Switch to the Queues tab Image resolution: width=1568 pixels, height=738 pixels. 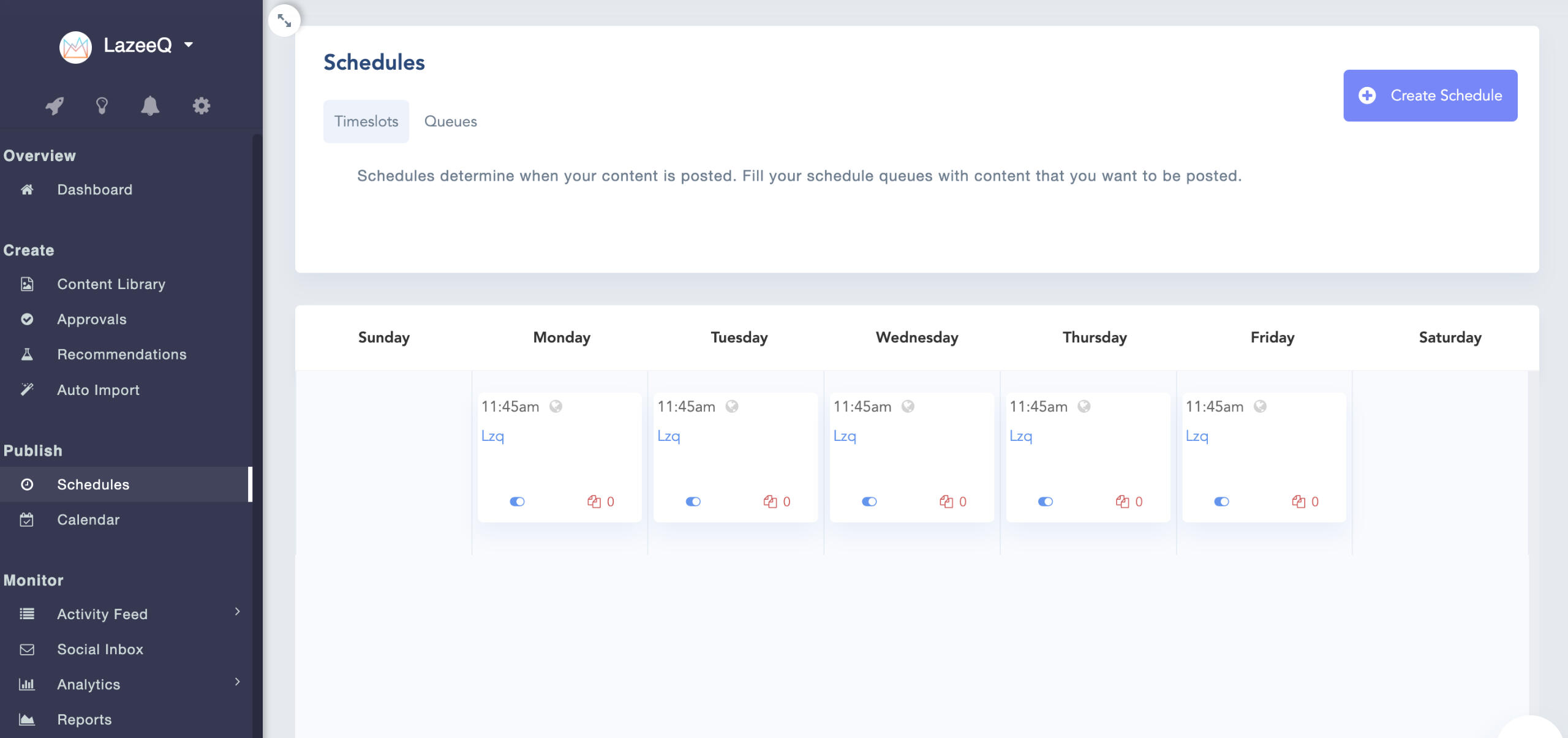(451, 121)
